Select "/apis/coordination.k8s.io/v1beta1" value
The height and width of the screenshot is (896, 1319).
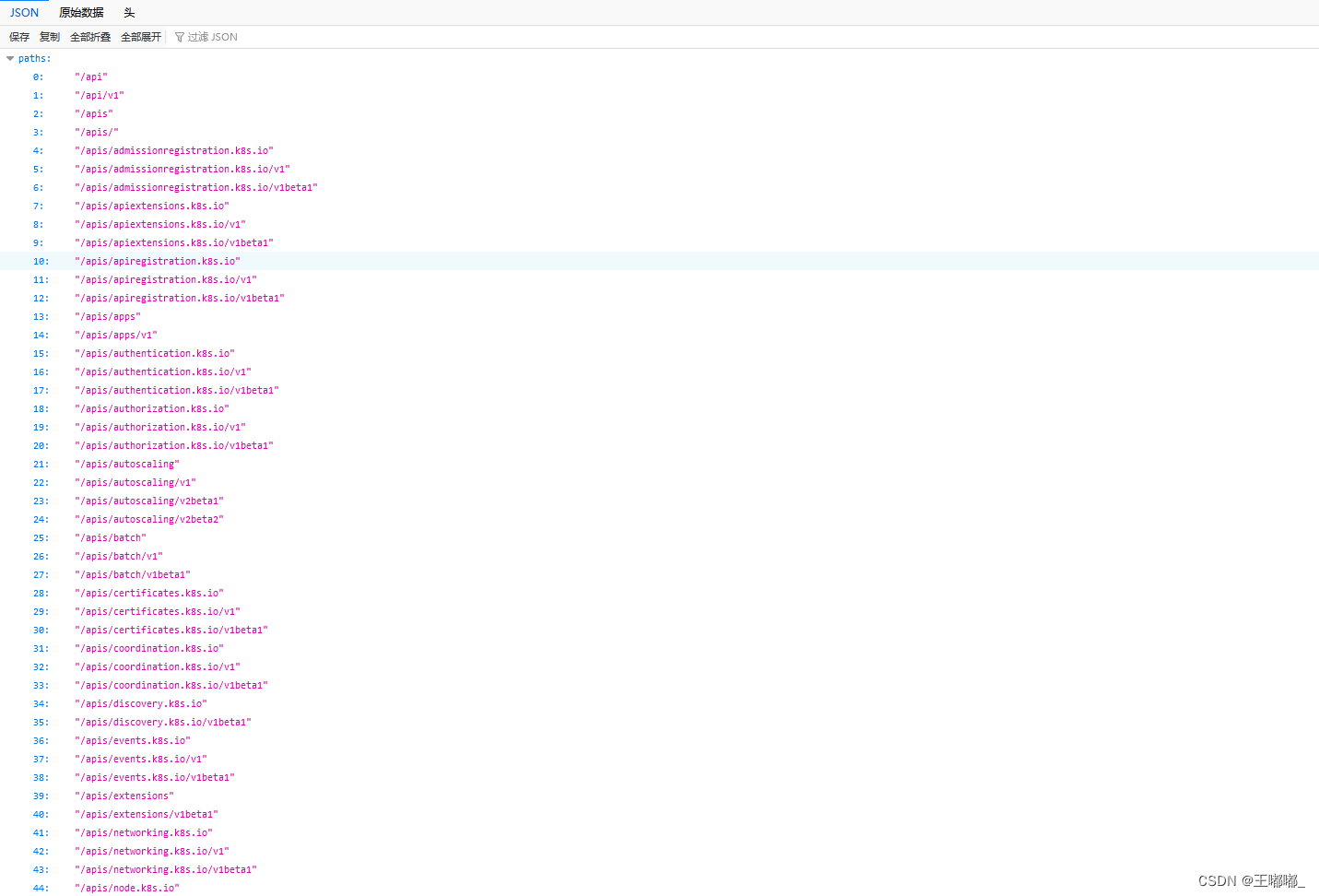[171, 685]
